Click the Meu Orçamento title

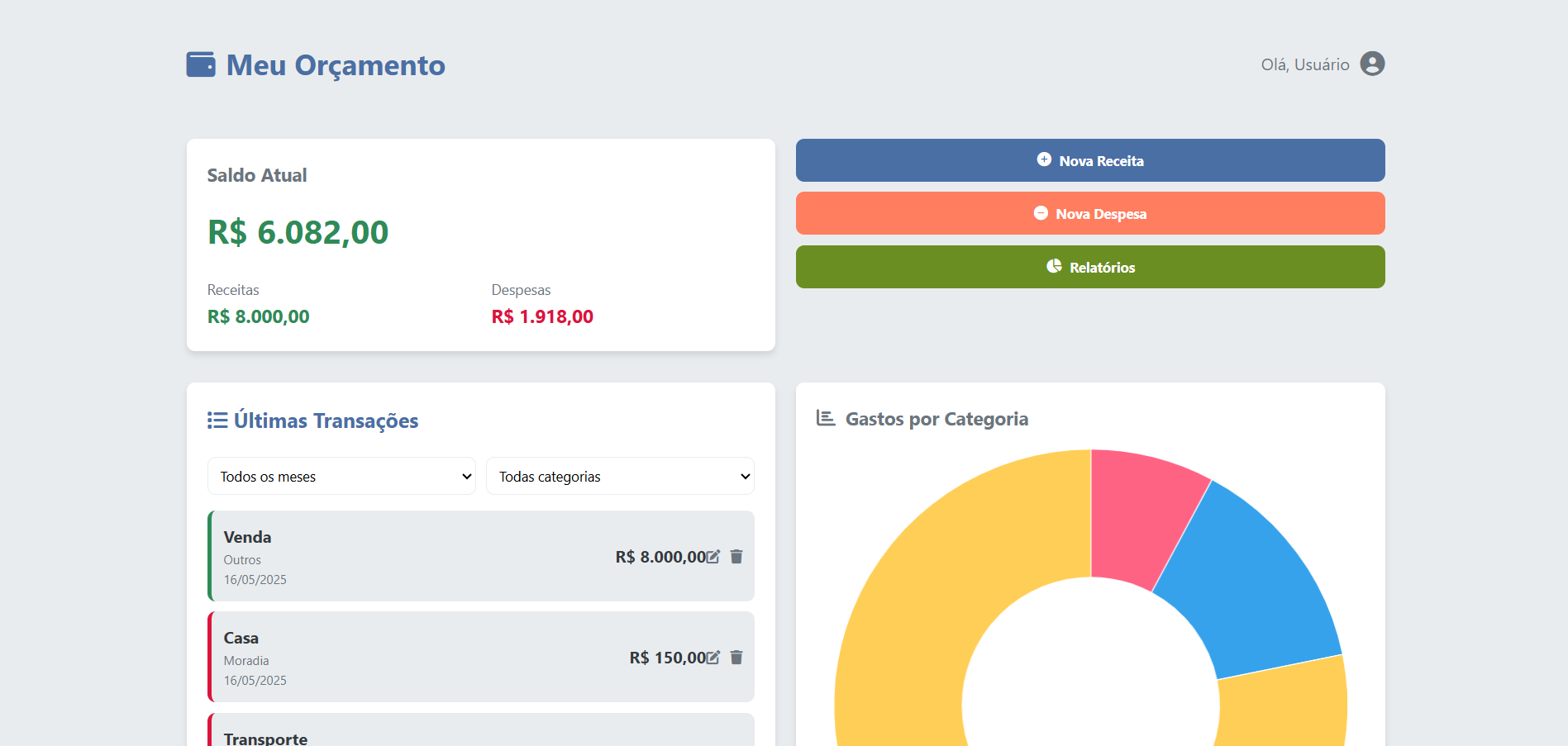(336, 65)
